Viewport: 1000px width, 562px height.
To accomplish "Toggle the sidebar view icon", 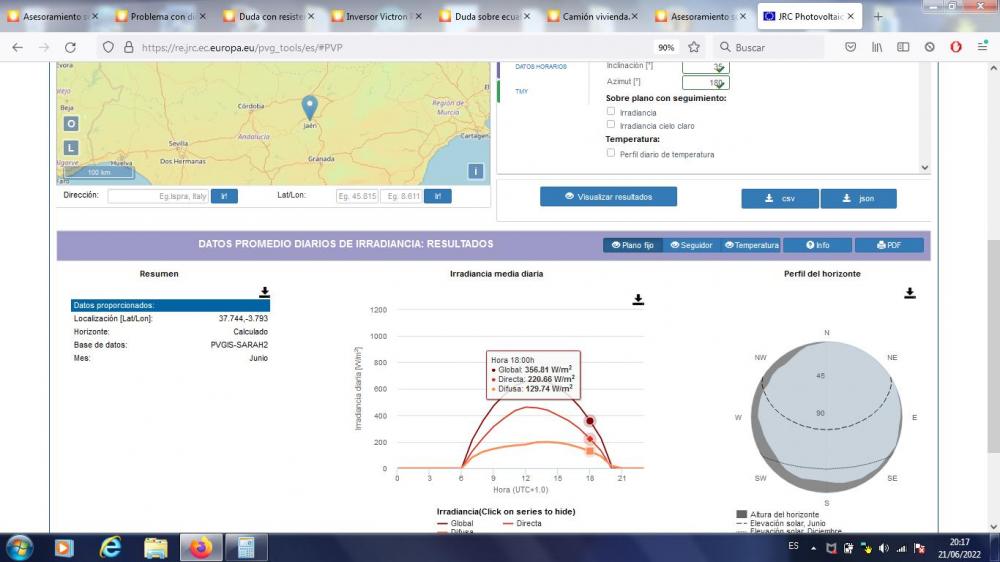I will pyautogui.click(x=903, y=47).
